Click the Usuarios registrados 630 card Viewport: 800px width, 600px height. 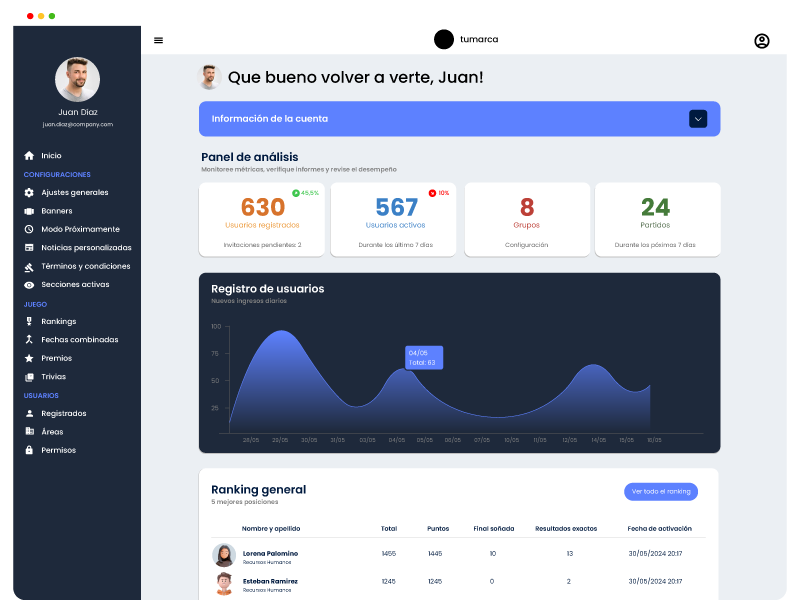tap(263, 219)
